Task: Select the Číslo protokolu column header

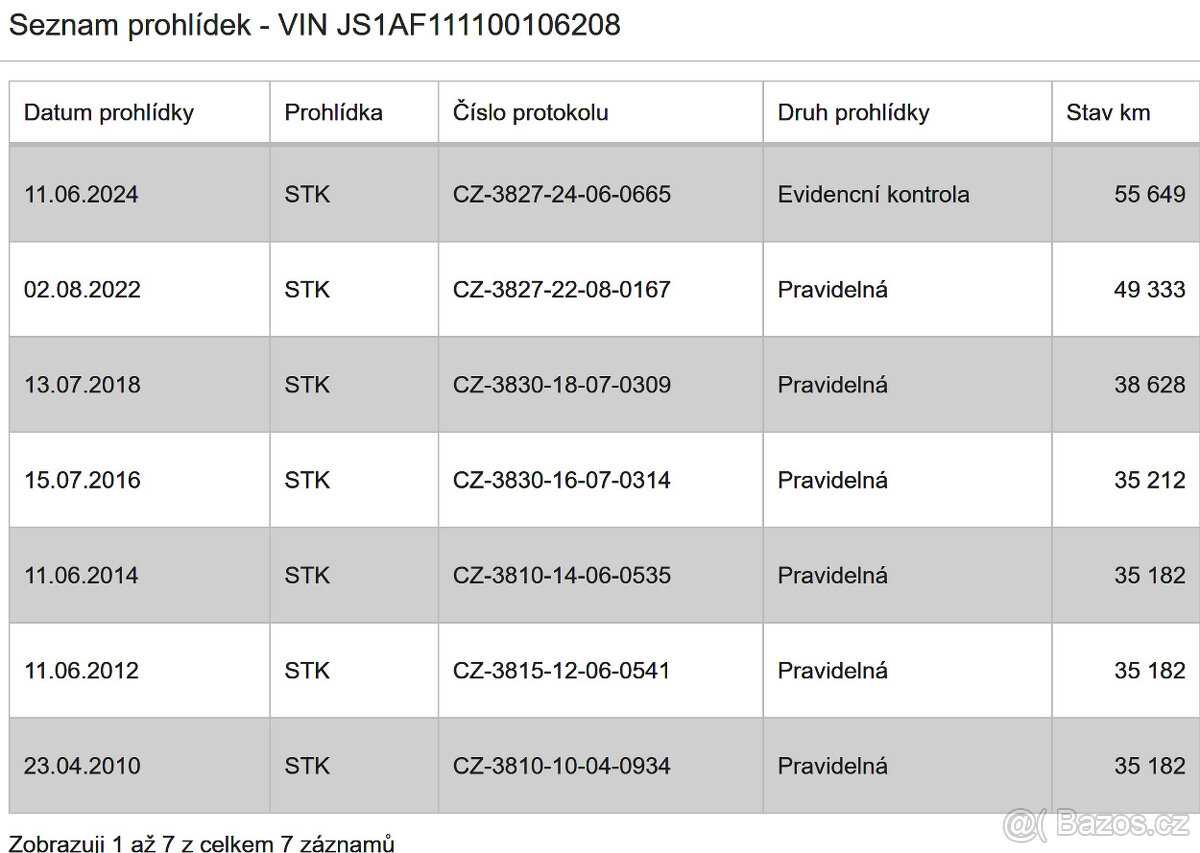Action: (x=530, y=113)
